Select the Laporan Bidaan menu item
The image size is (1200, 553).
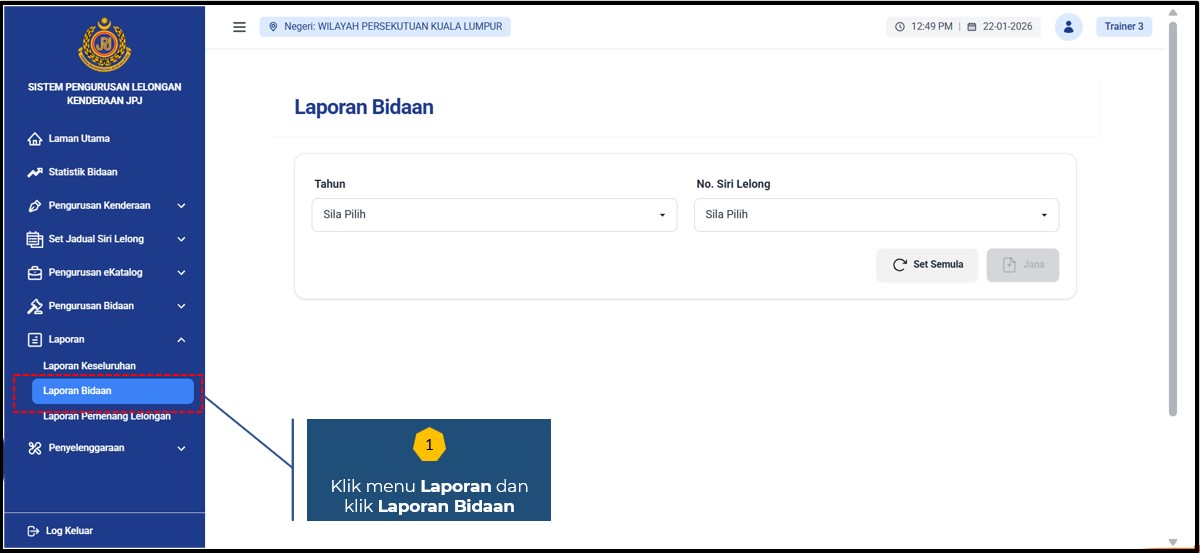112,391
